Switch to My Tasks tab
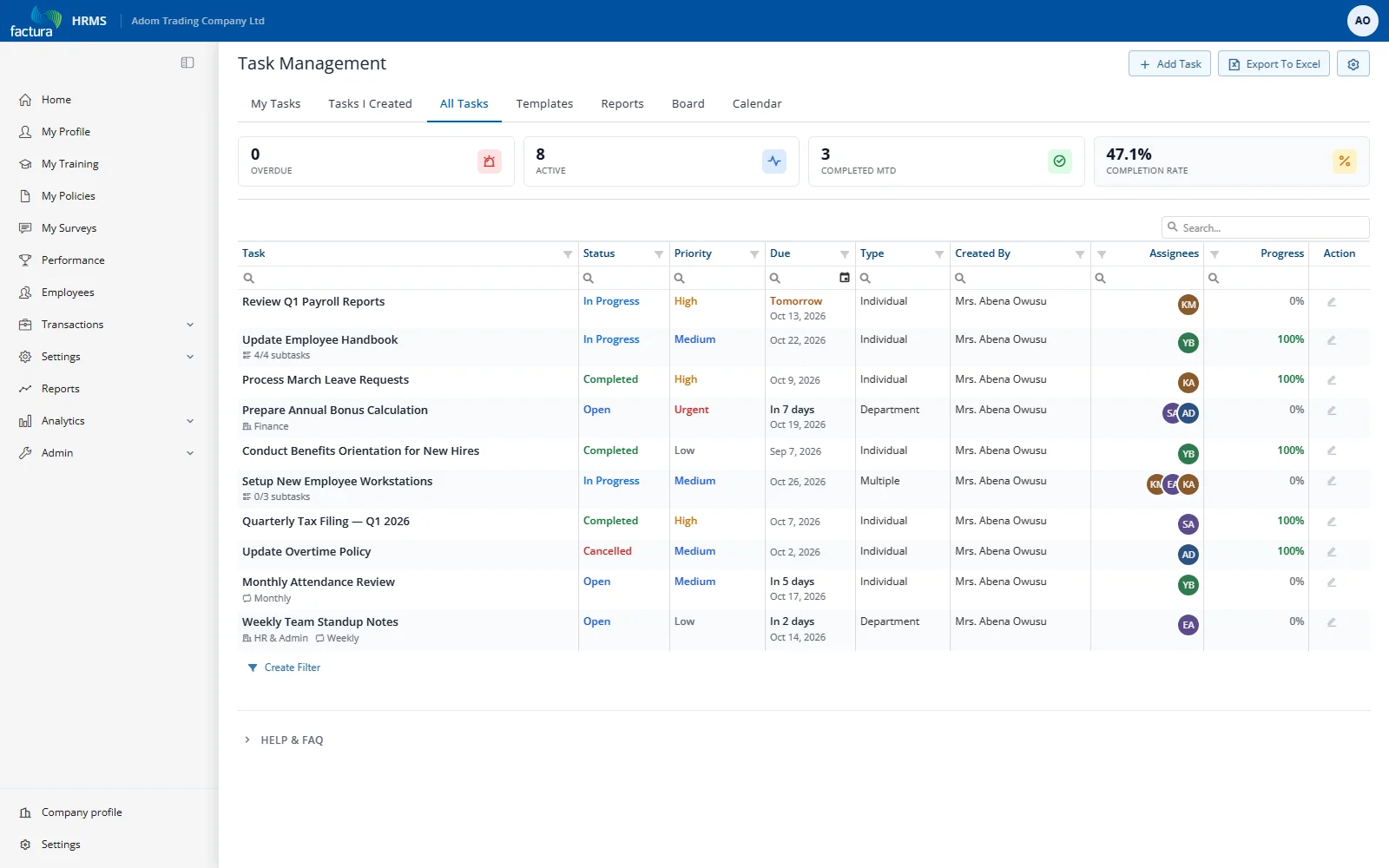The height and width of the screenshot is (868, 1389). (275, 104)
